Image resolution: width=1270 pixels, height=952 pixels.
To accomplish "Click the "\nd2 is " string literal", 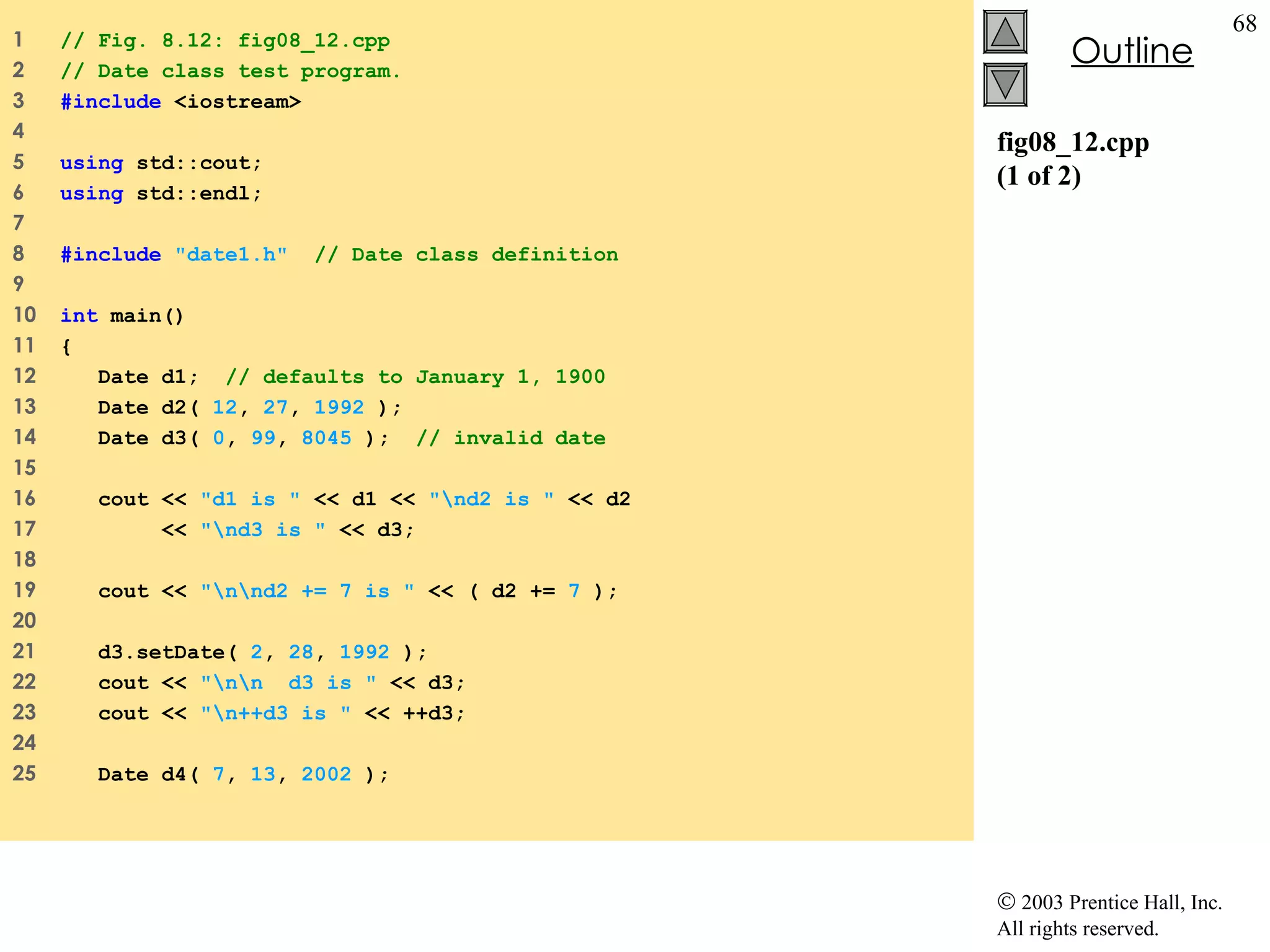I will [x=492, y=500].
